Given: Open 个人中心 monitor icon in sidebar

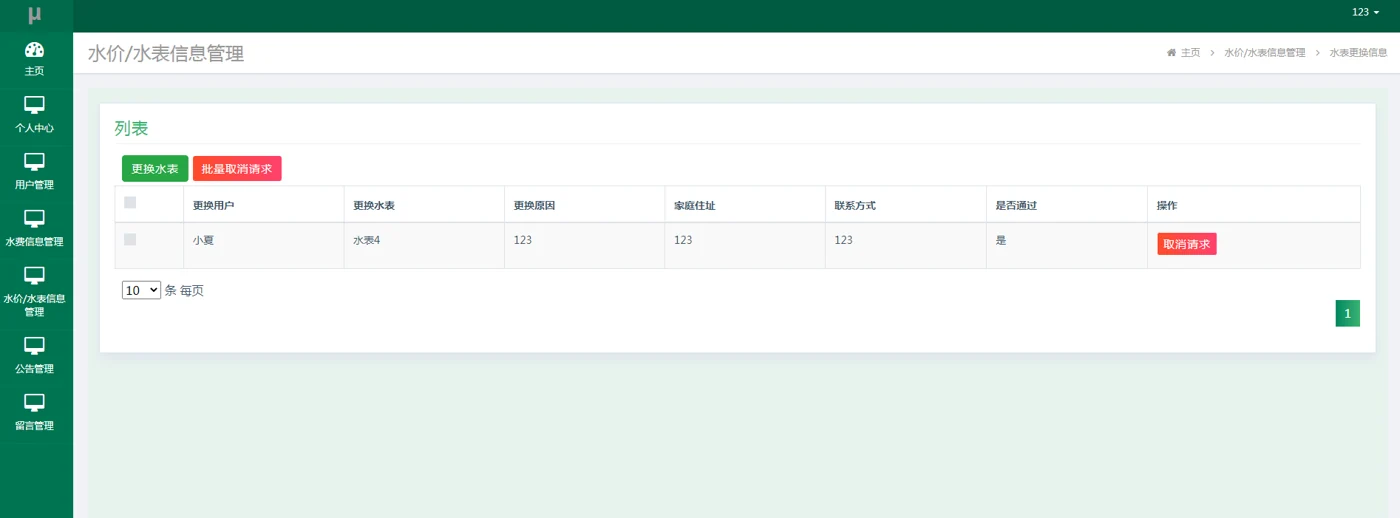Looking at the screenshot, I should pos(35,105).
